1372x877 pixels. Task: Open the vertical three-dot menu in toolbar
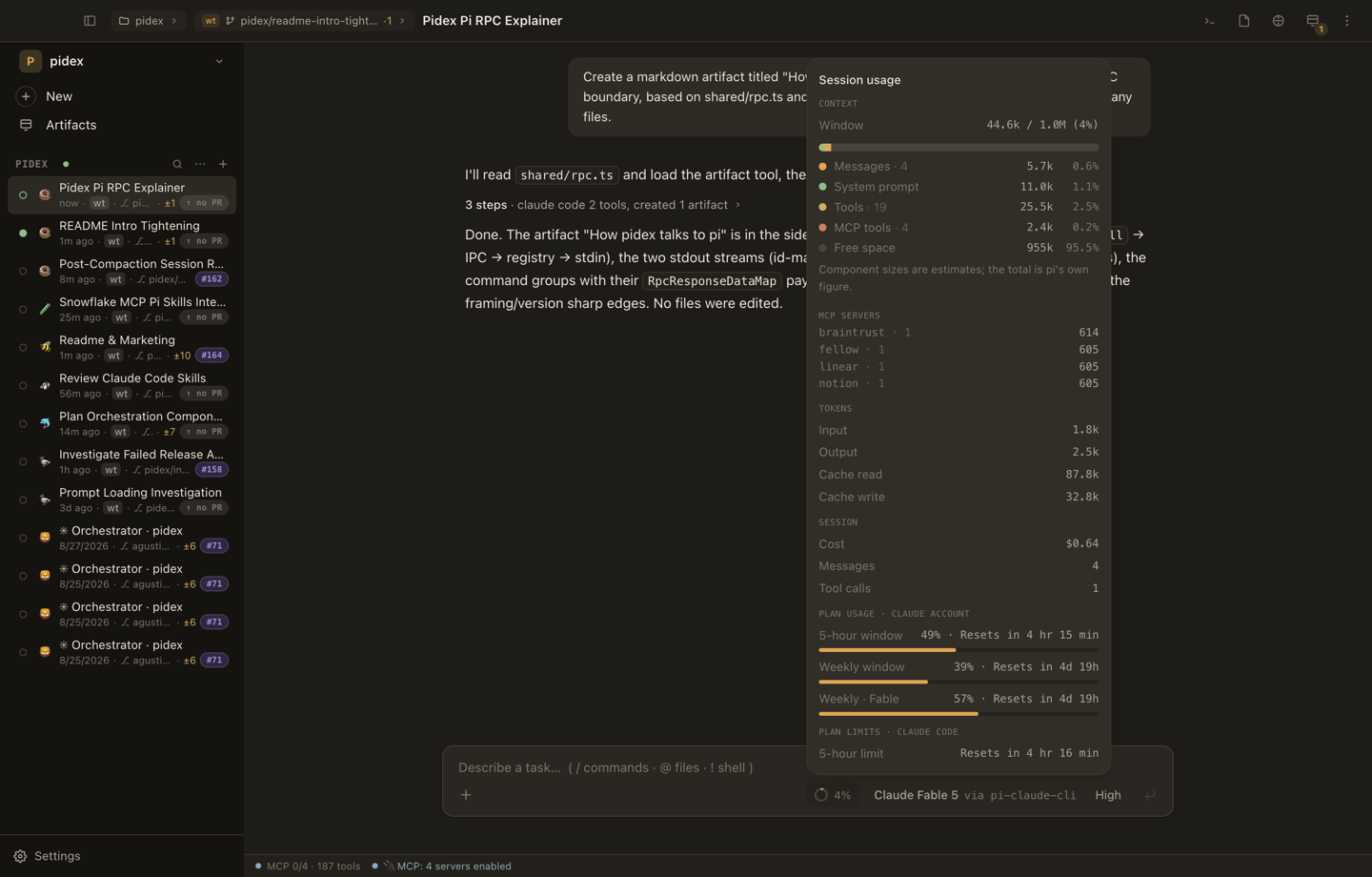pos(1346,21)
